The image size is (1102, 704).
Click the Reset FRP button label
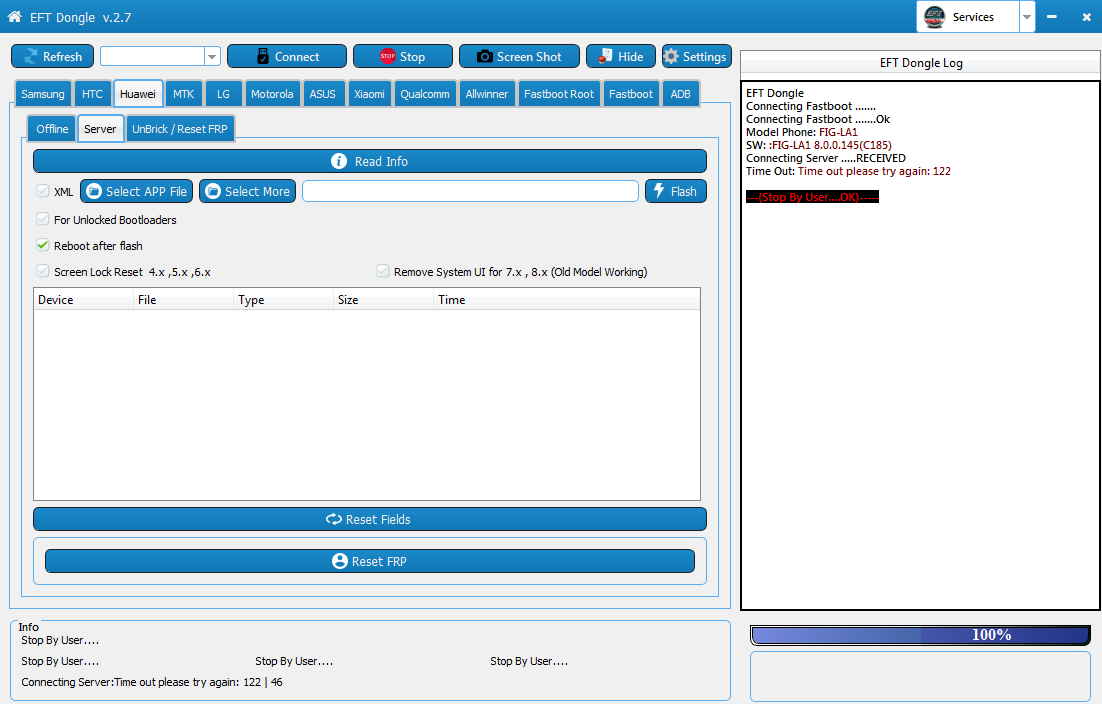point(379,561)
